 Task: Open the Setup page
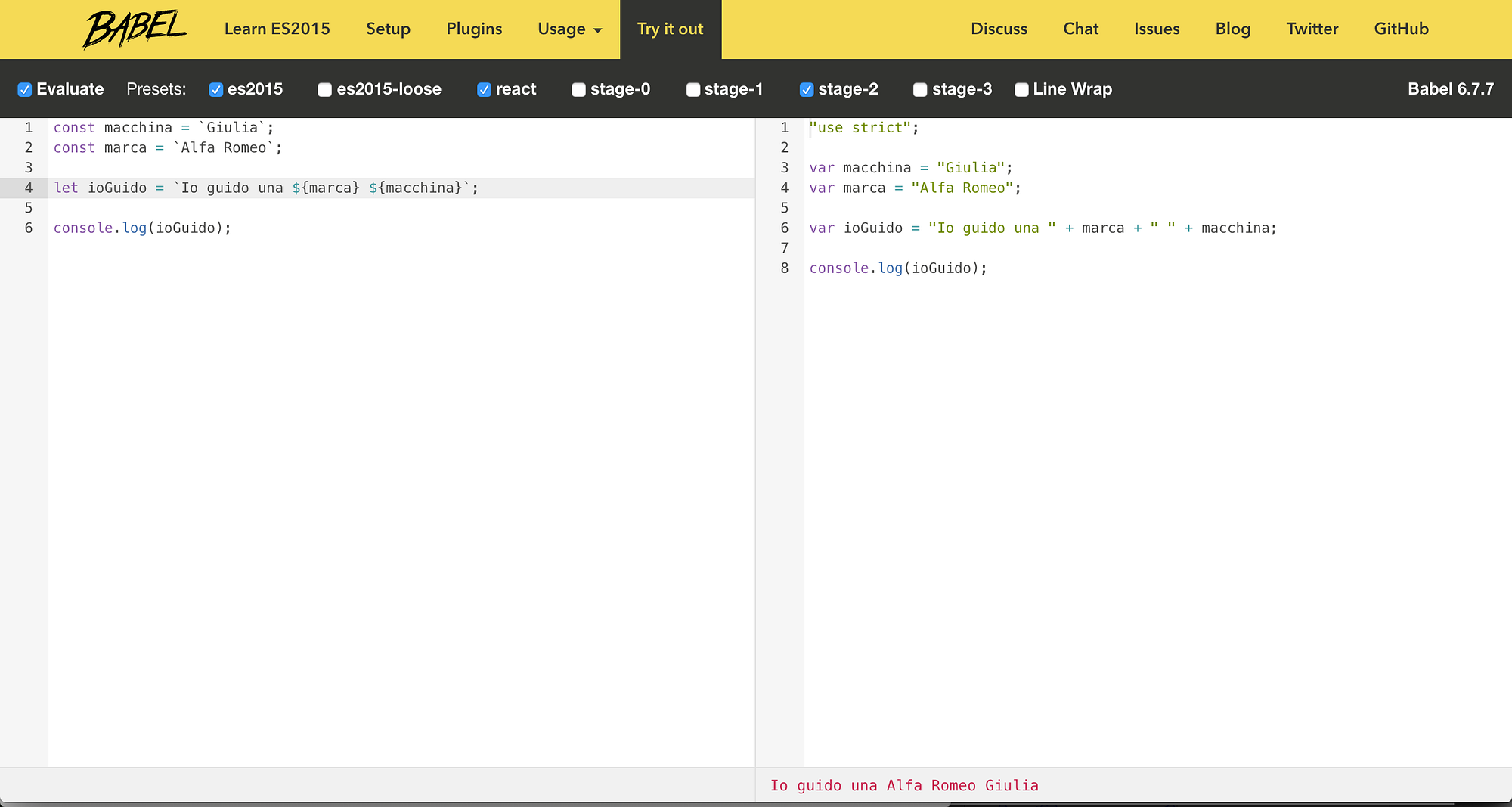click(388, 29)
